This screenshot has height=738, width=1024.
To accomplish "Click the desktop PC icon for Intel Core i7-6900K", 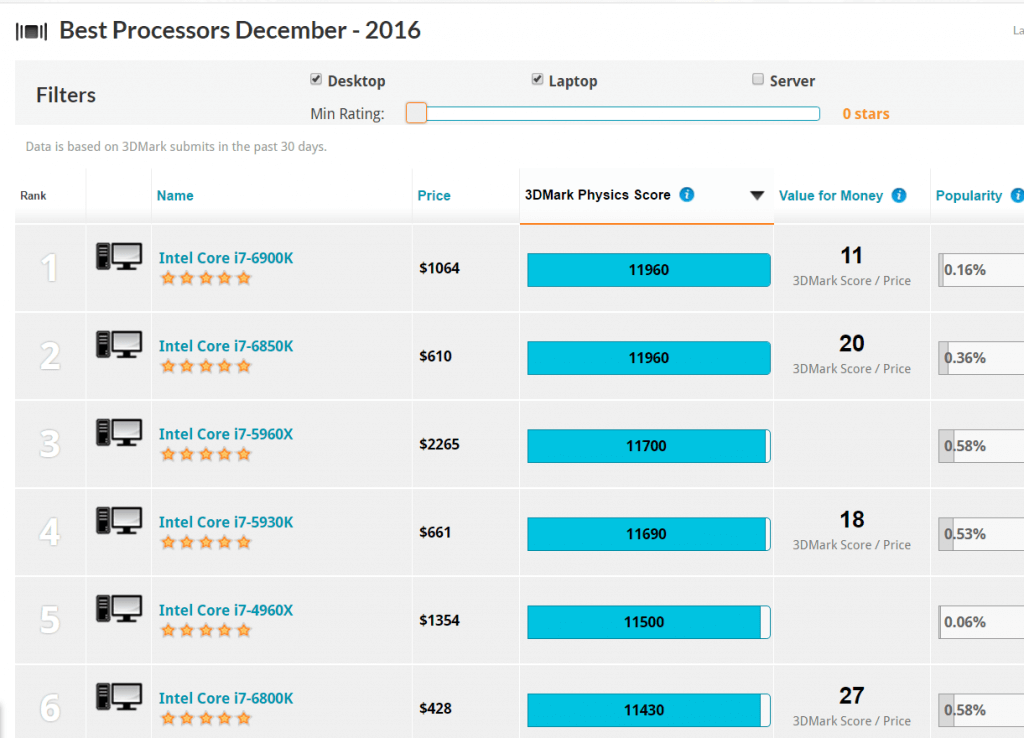I will pyautogui.click(x=119, y=256).
